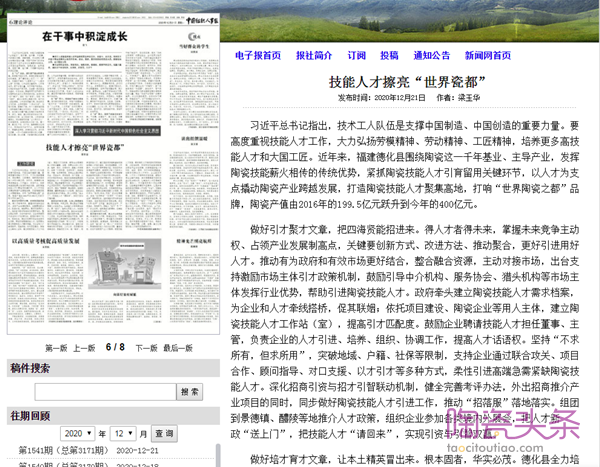Open issue 第1541期 dated 2020-12-21
This screenshot has width=600, height=467.
90,453
